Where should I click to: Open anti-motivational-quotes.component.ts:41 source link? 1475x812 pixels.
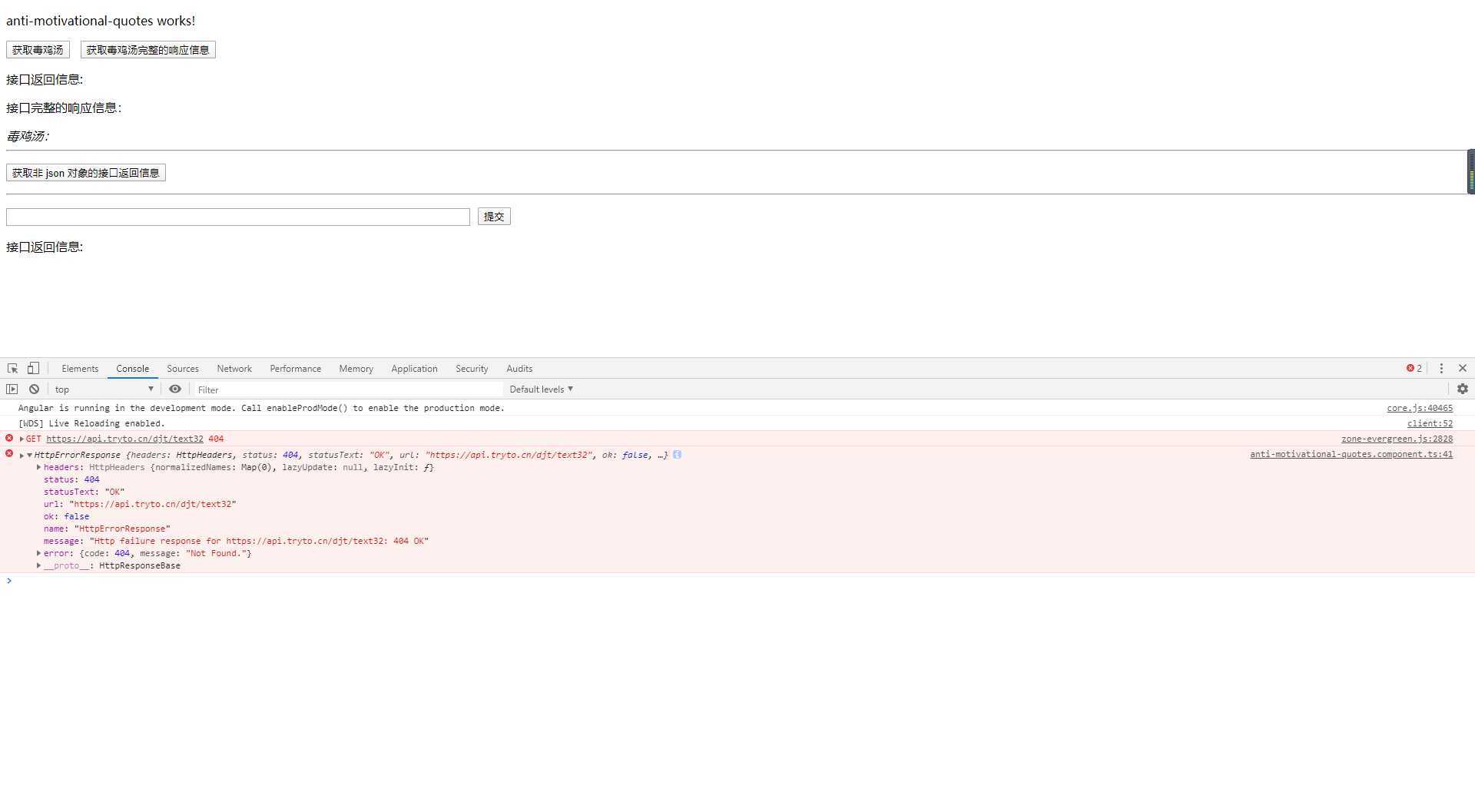coord(1351,454)
